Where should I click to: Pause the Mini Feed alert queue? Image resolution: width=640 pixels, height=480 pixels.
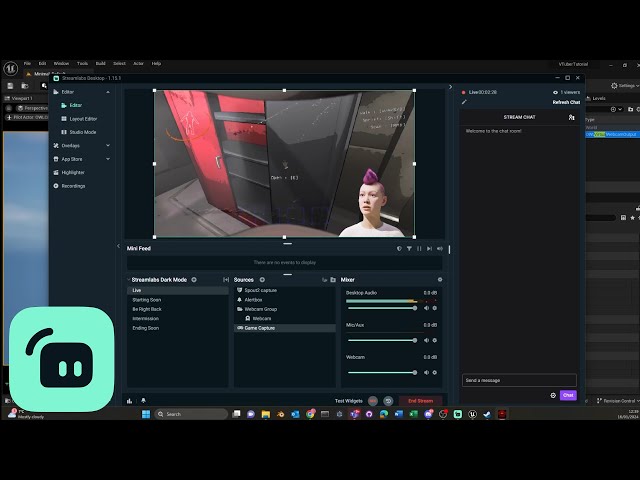419,249
